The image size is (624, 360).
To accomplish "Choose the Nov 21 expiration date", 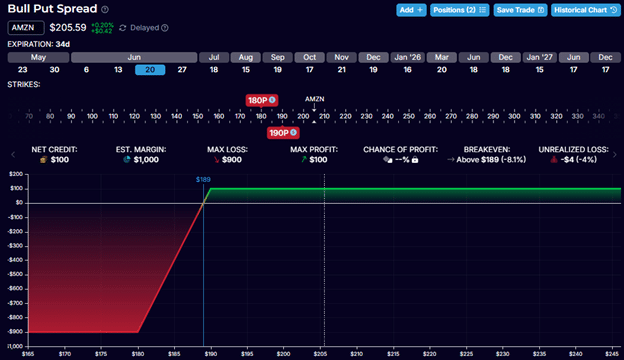I will pyautogui.click(x=341, y=70).
